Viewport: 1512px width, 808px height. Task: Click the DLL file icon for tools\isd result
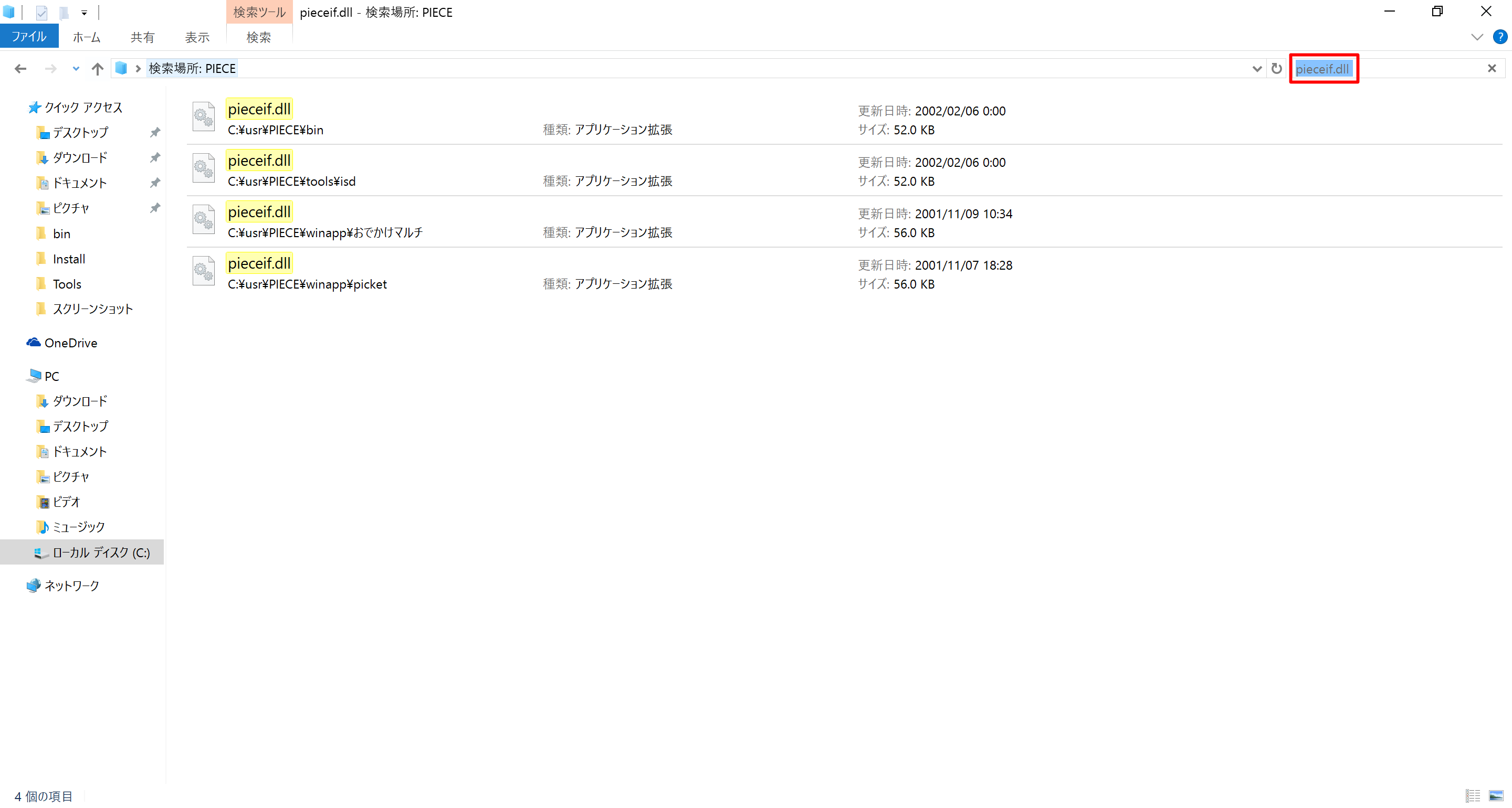tap(204, 168)
